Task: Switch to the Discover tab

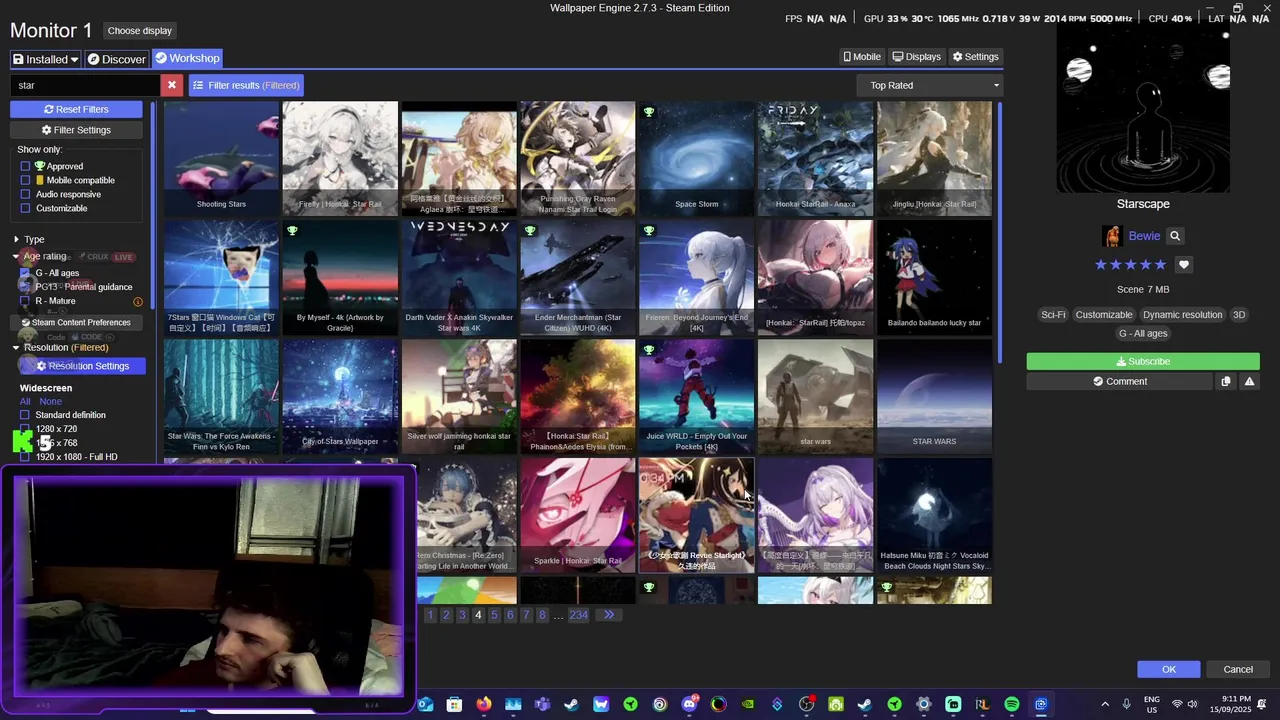Action: [x=117, y=59]
